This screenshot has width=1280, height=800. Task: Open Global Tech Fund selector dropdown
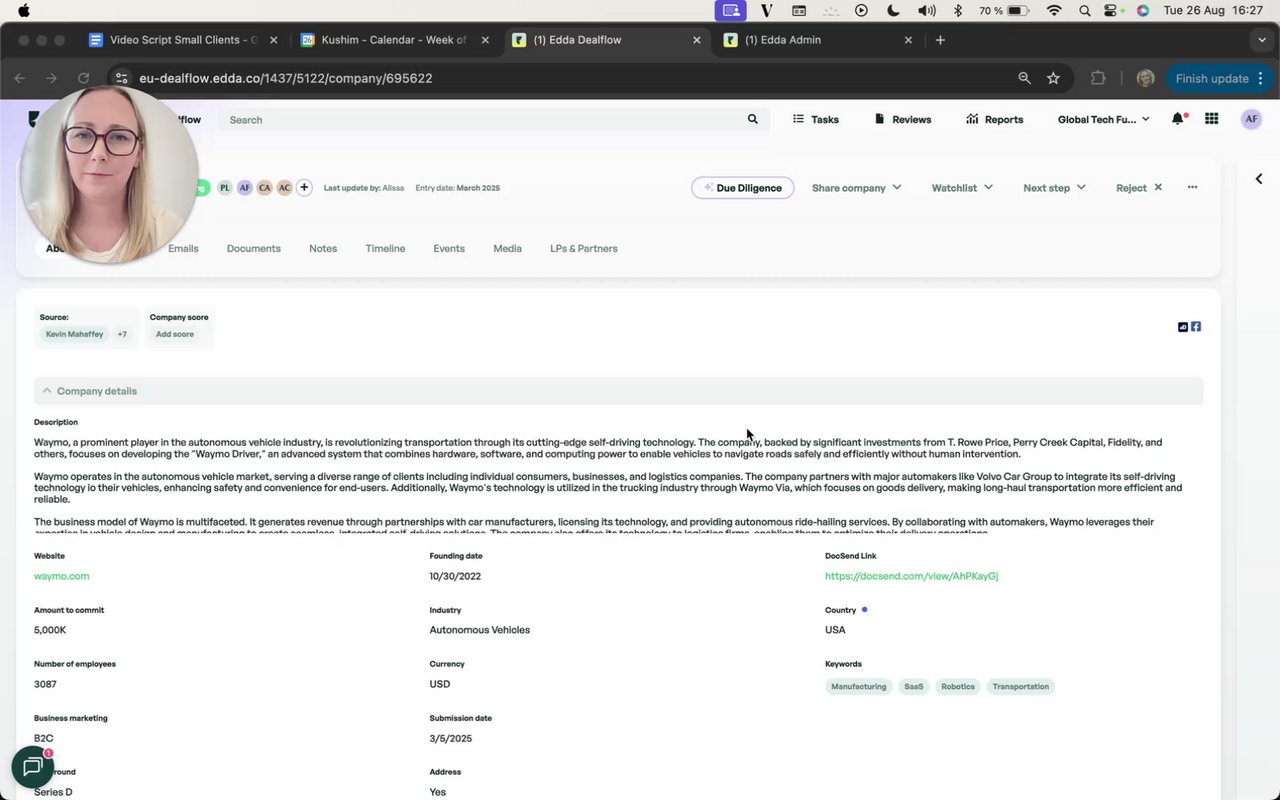(x=1104, y=119)
